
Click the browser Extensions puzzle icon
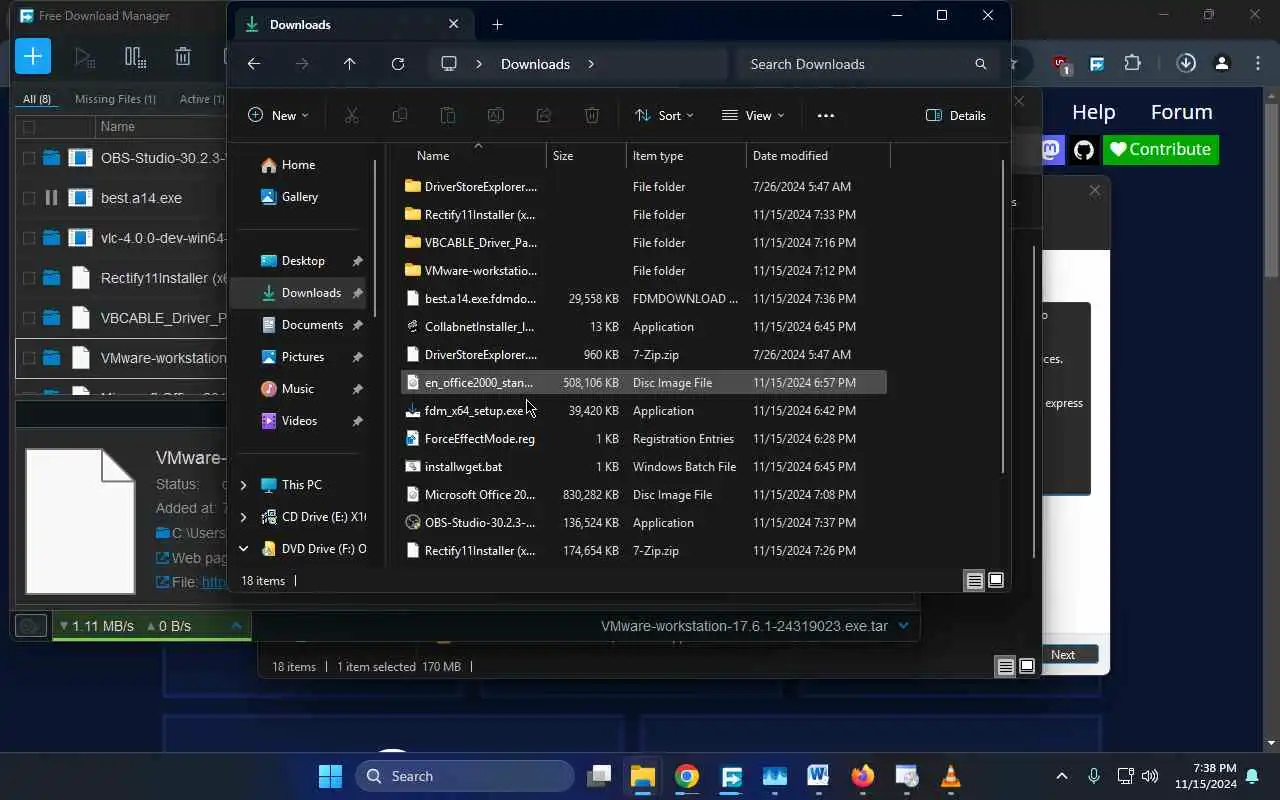[1133, 63]
